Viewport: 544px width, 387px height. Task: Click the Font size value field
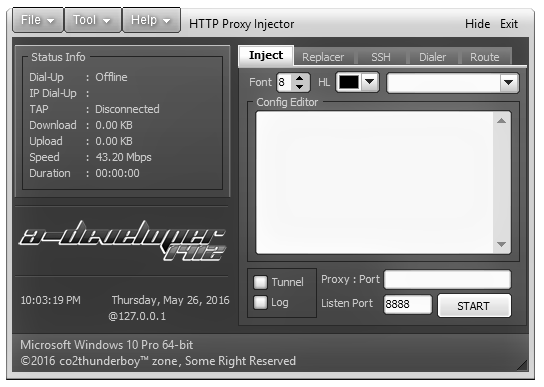[x=285, y=82]
